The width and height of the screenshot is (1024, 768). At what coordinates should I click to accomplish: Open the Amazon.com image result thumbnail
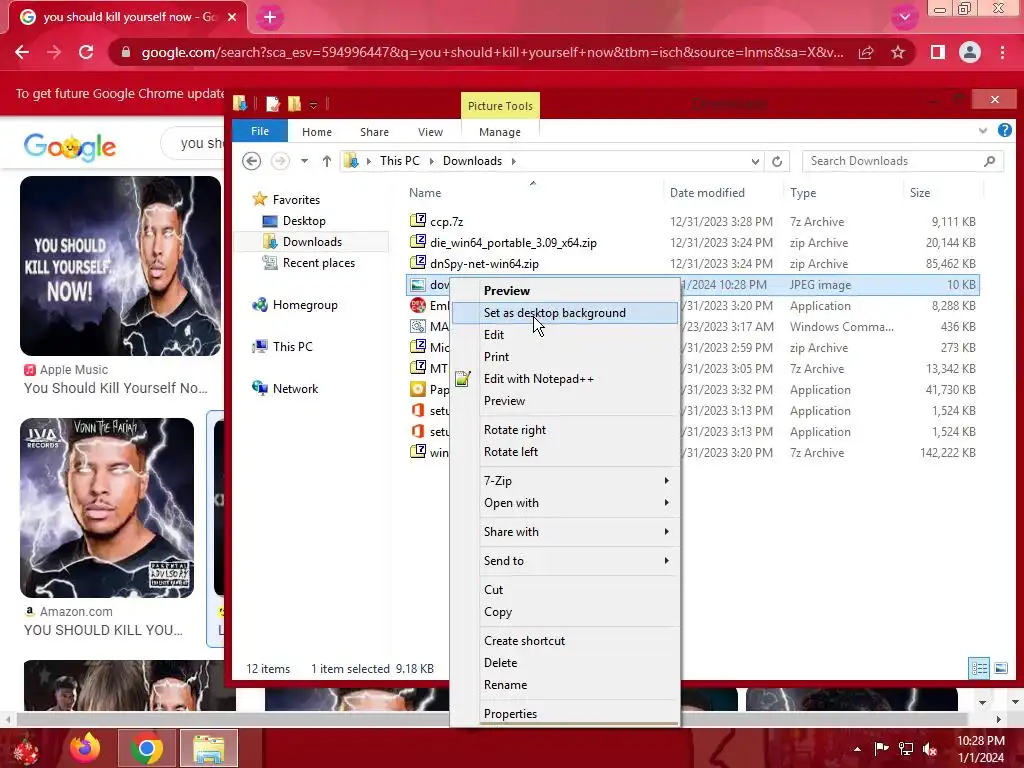[x=107, y=508]
